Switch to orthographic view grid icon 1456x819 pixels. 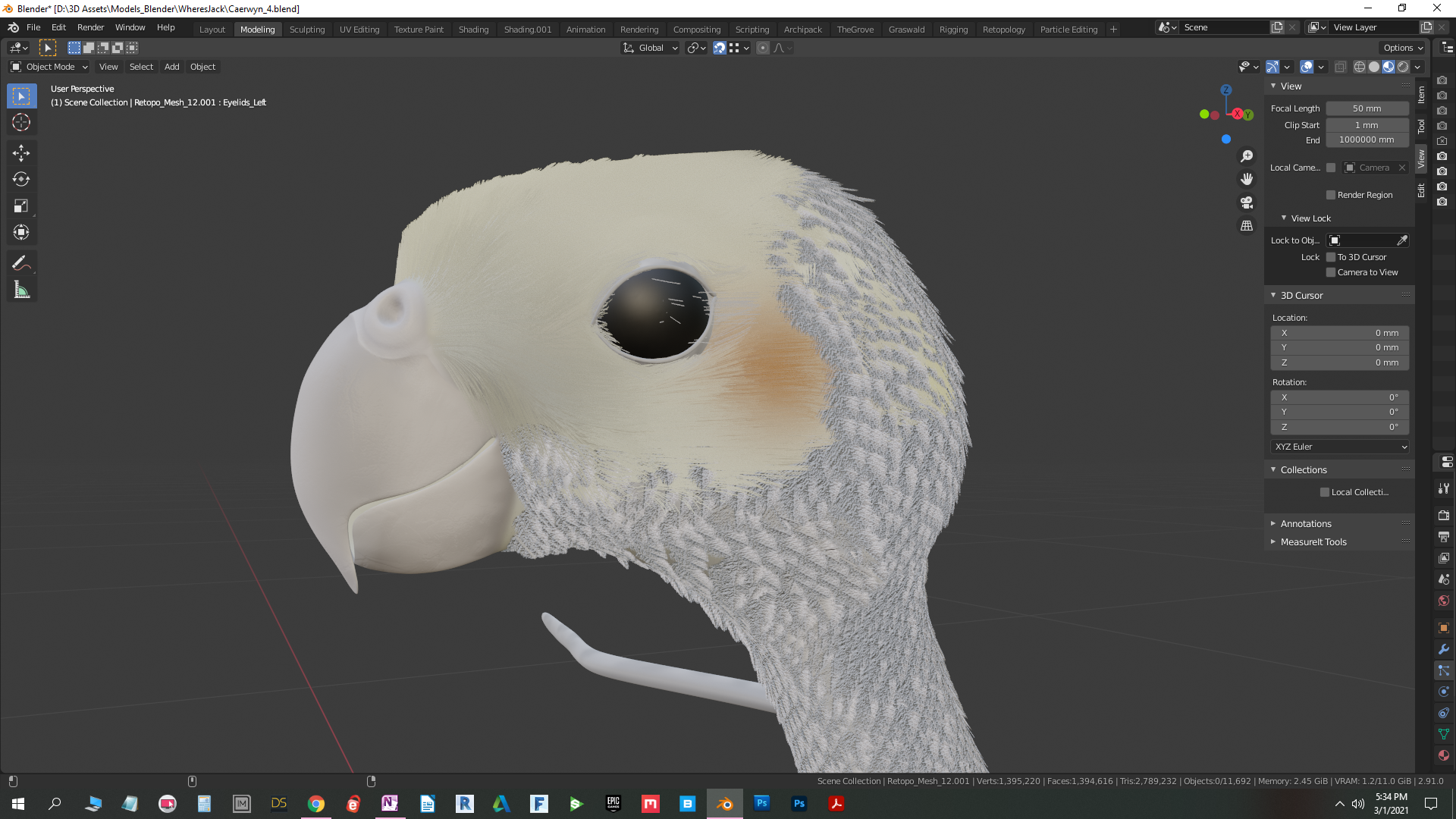pyautogui.click(x=1247, y=226)
